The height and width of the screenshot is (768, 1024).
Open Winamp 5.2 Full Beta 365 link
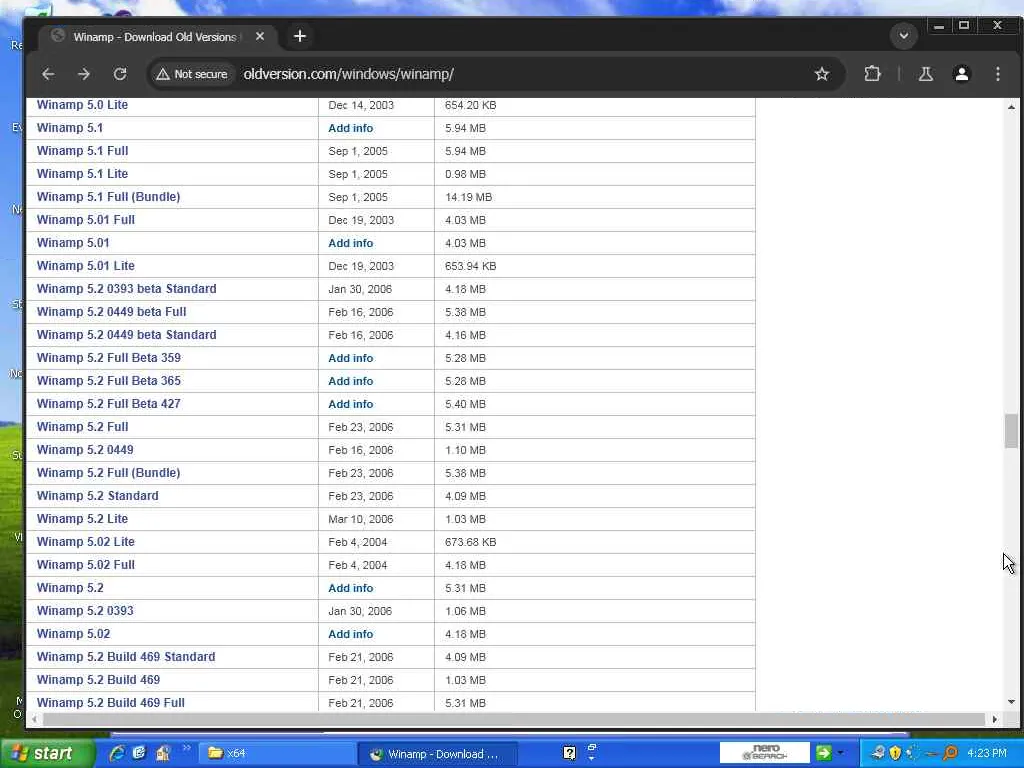108,381
